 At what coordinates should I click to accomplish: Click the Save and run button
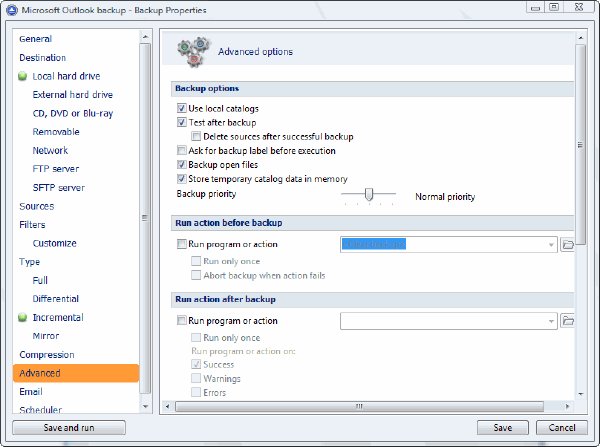click(x=69, y=427)
